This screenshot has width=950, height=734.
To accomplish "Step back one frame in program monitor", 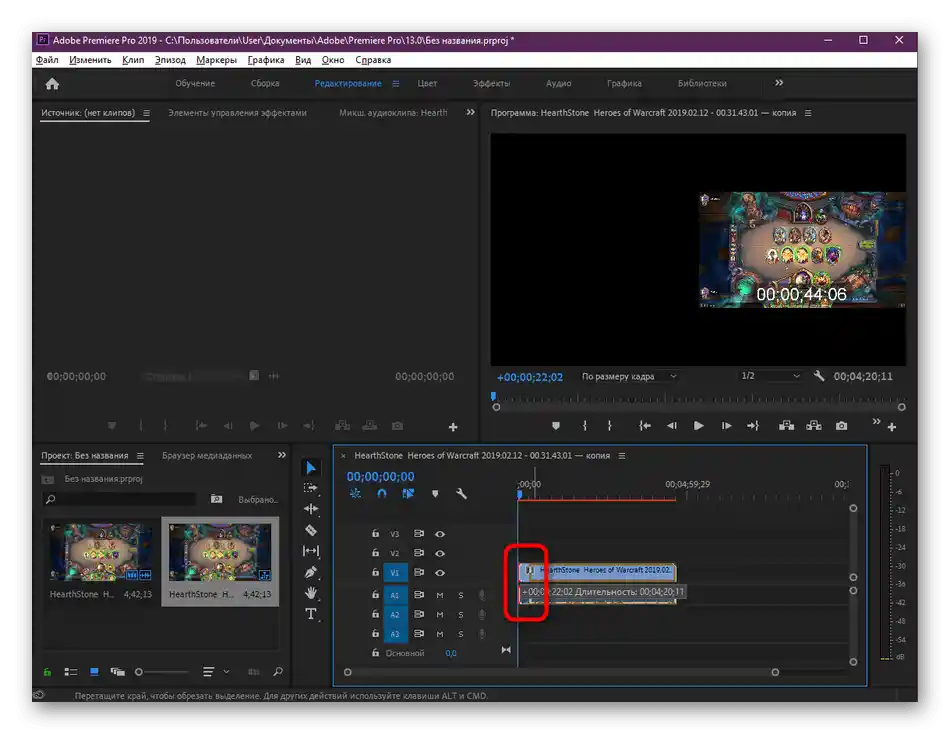I will click(672, 425).
